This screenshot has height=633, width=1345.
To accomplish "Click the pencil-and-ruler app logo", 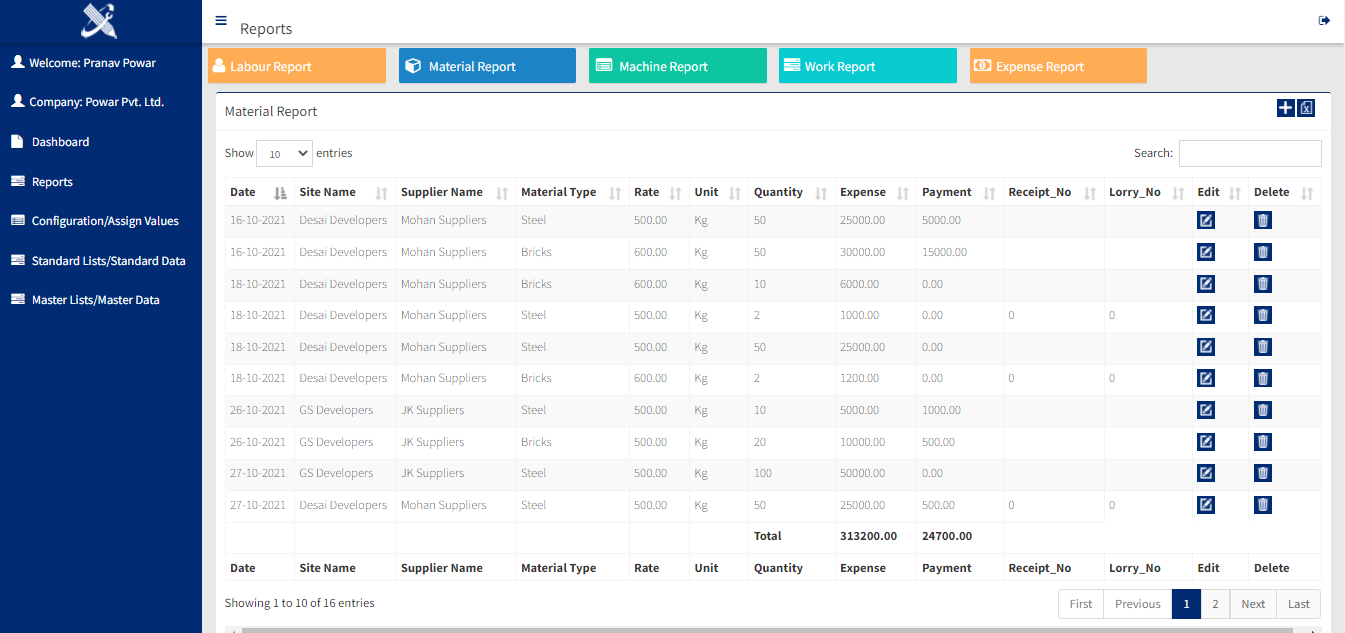I will pyautogui.click(x=99, y=20).
